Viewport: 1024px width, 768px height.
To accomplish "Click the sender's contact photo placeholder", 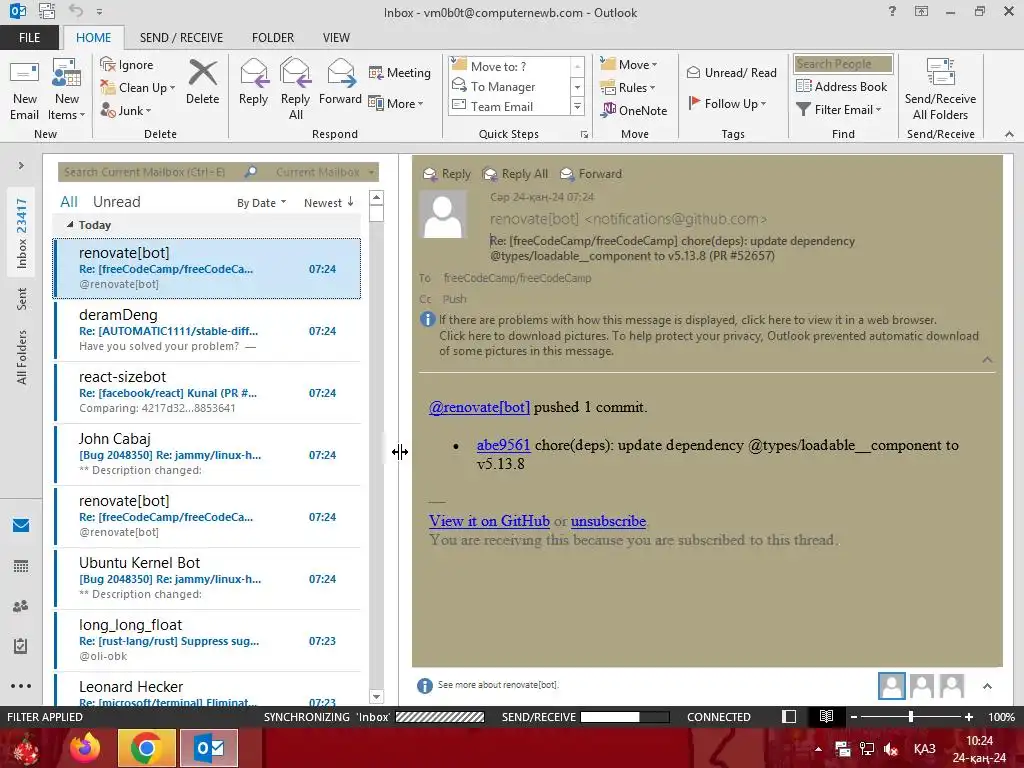I will coord(443,215).
